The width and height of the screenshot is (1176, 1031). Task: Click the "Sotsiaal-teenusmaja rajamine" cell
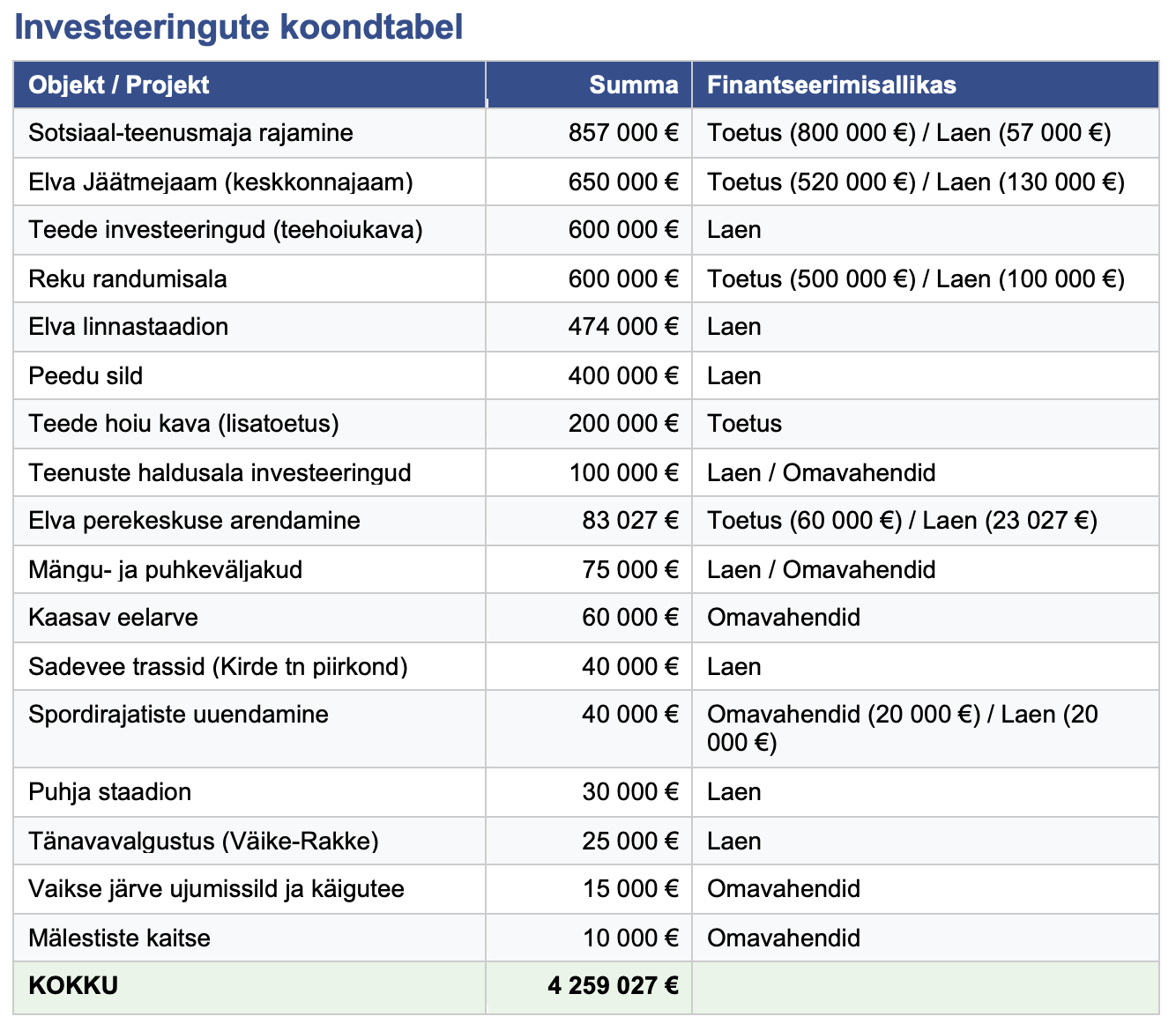(190, 133)
